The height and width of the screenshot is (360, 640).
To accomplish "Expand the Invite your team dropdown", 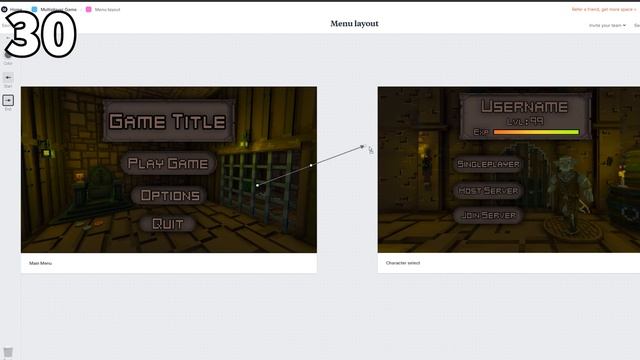I will point(607,25).
